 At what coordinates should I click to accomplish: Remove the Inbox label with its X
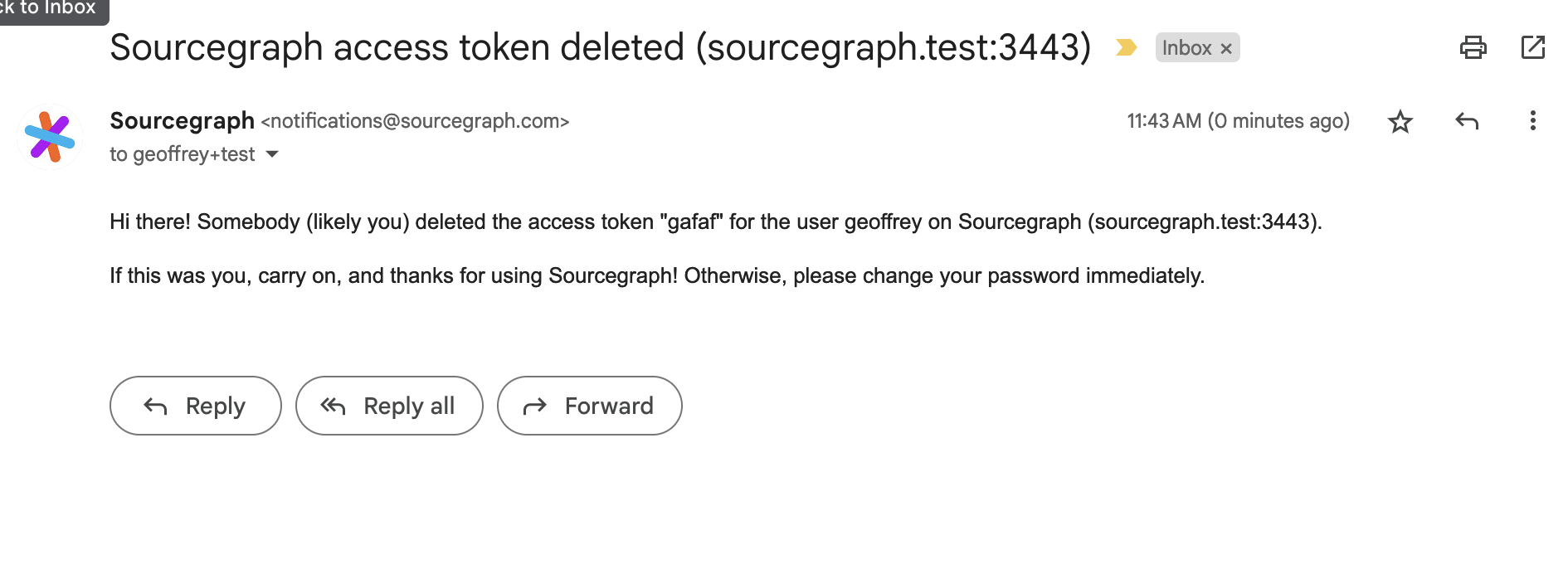pyautogui.click(x=1226, y=49)
